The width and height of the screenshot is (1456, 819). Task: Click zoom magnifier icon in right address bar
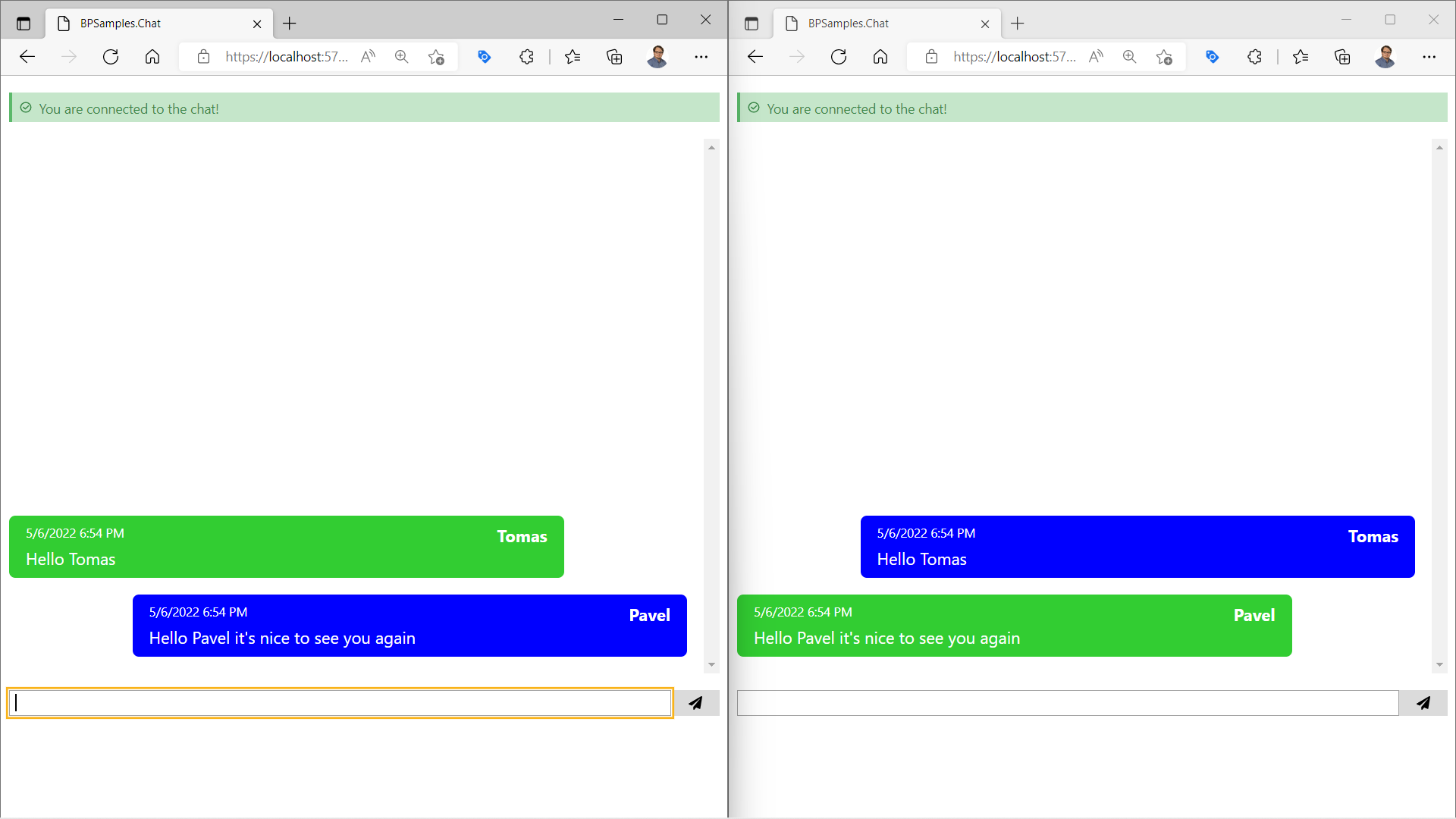(1129, 57)
